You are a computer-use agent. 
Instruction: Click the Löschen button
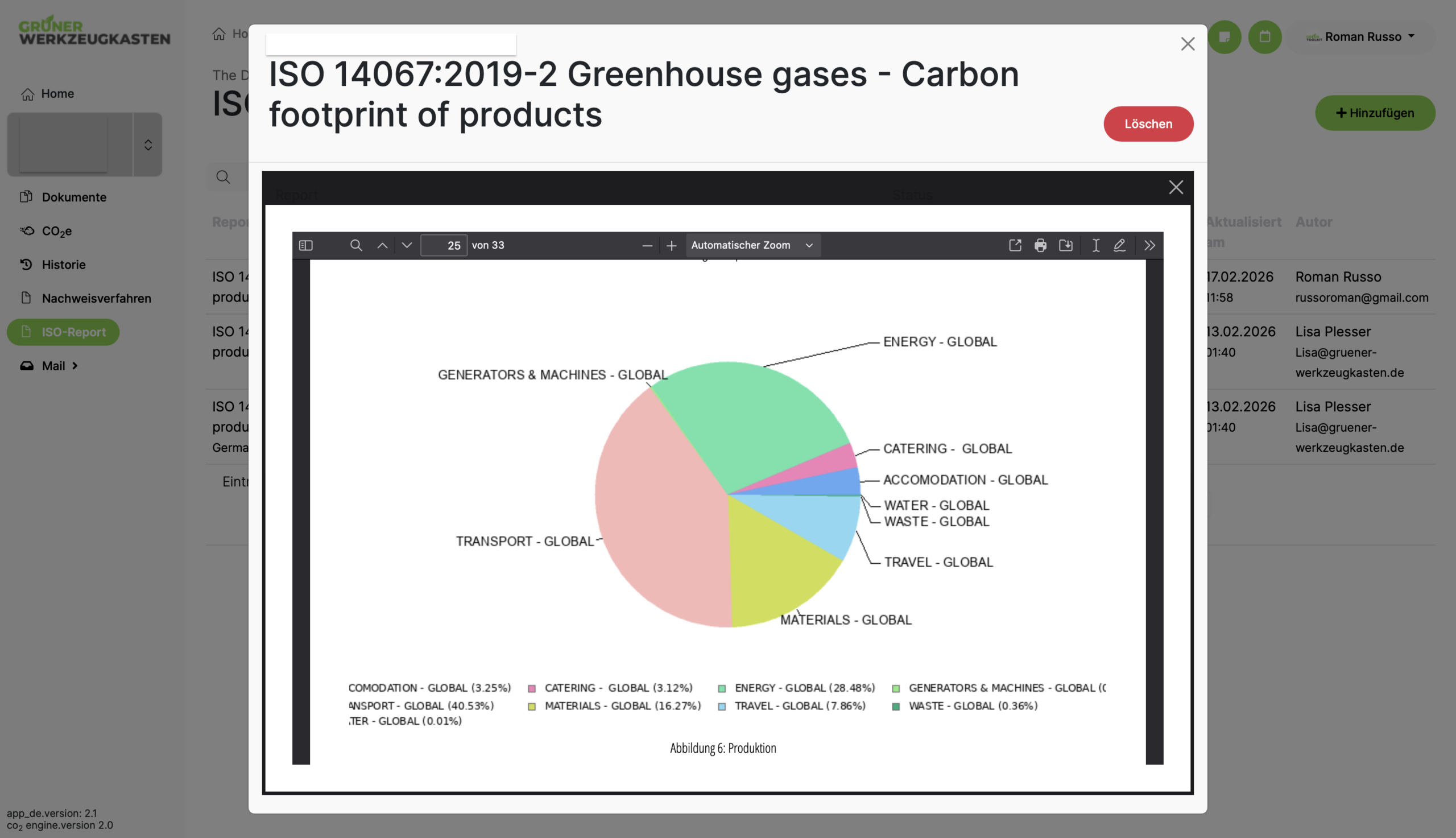pos(1148,123)
